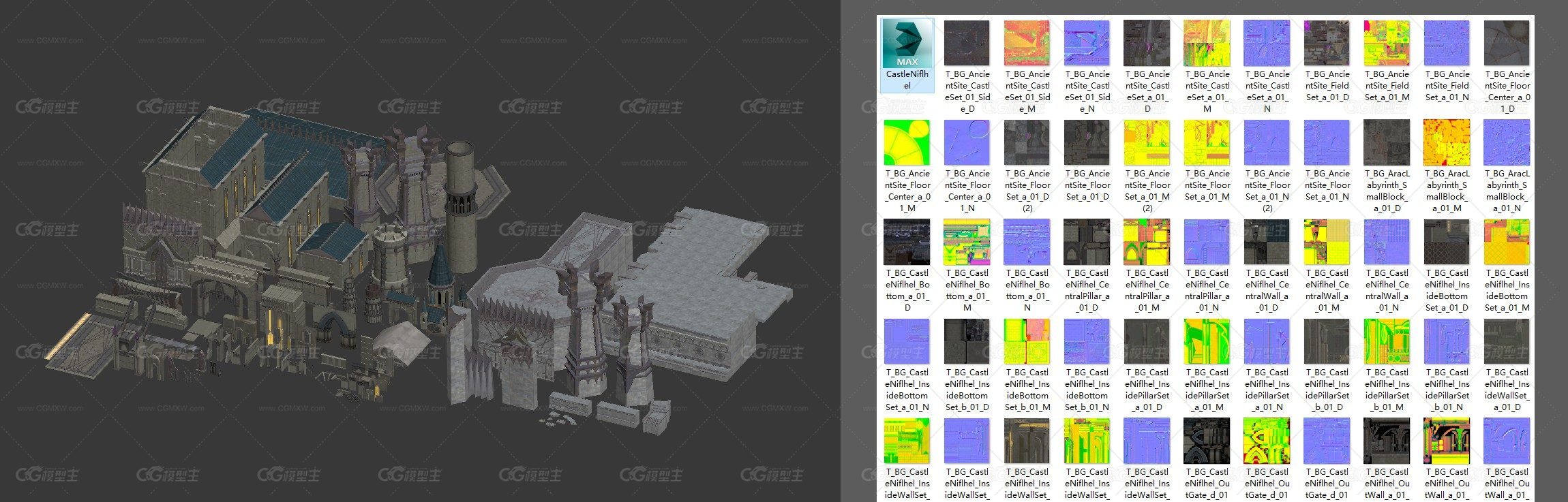Select the InsideBottomSet_a_01_N normal map
Image resolution: width=1568 pixels, height=502 pixels.
(907, 342)
